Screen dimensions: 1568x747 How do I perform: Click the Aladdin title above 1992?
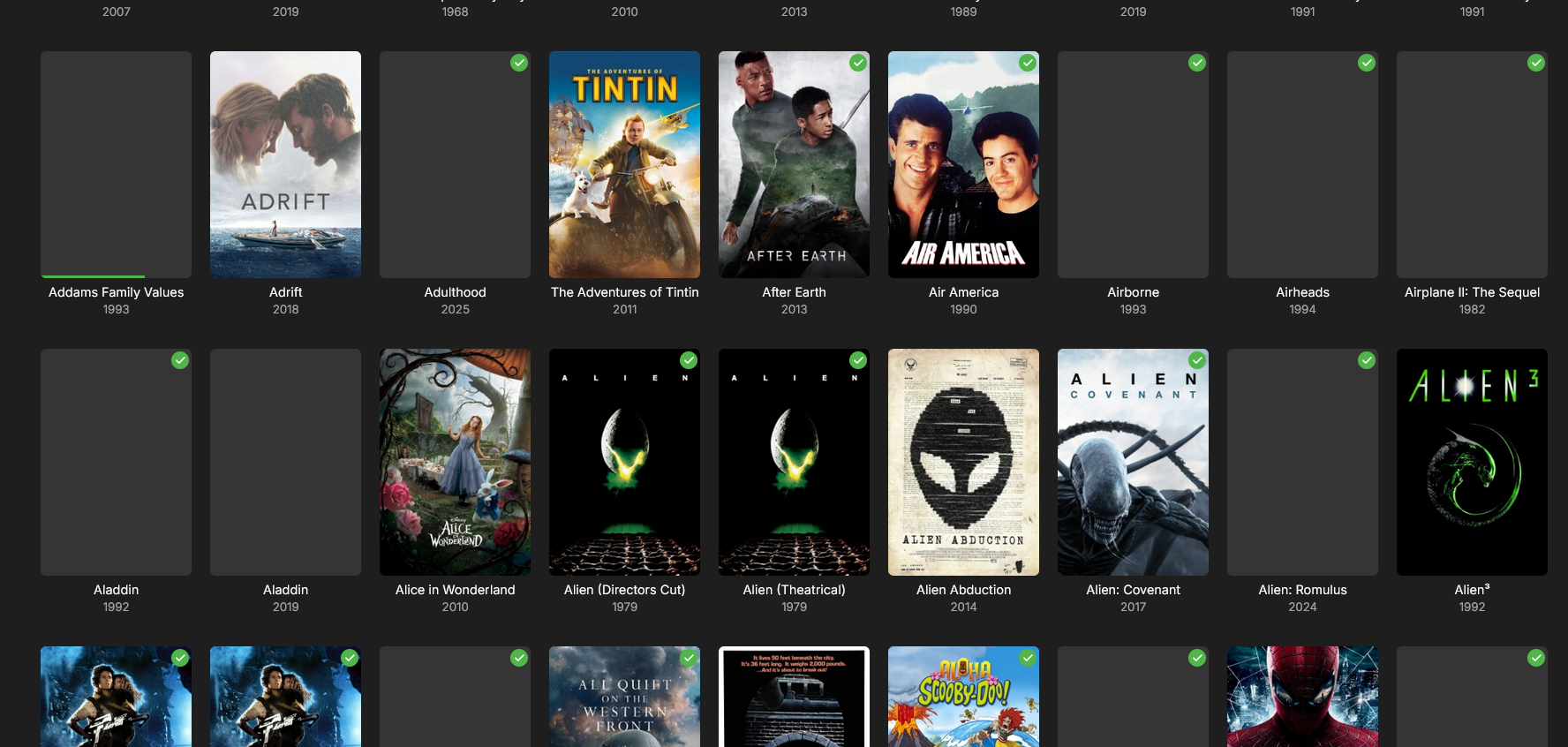tap(116, 590)
